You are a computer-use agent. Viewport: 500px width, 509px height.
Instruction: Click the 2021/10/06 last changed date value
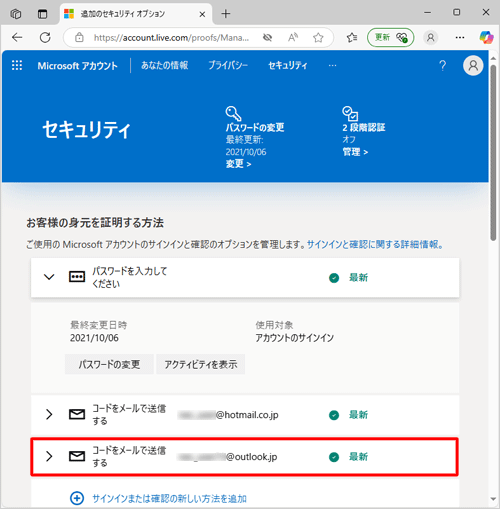tap(94, 338)
